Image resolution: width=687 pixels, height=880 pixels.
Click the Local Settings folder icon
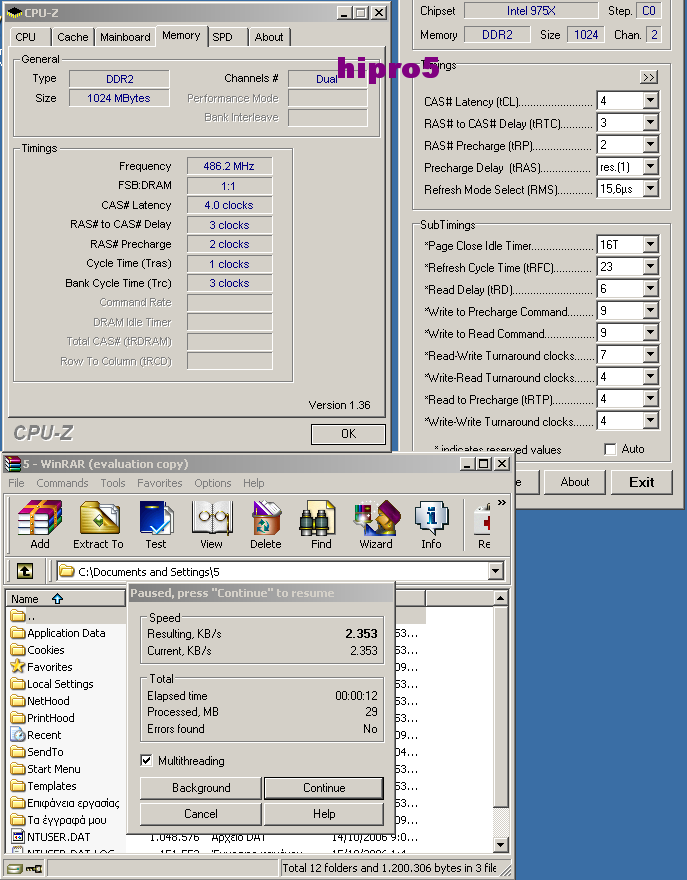pyautogui.click(x=19, y=684)
